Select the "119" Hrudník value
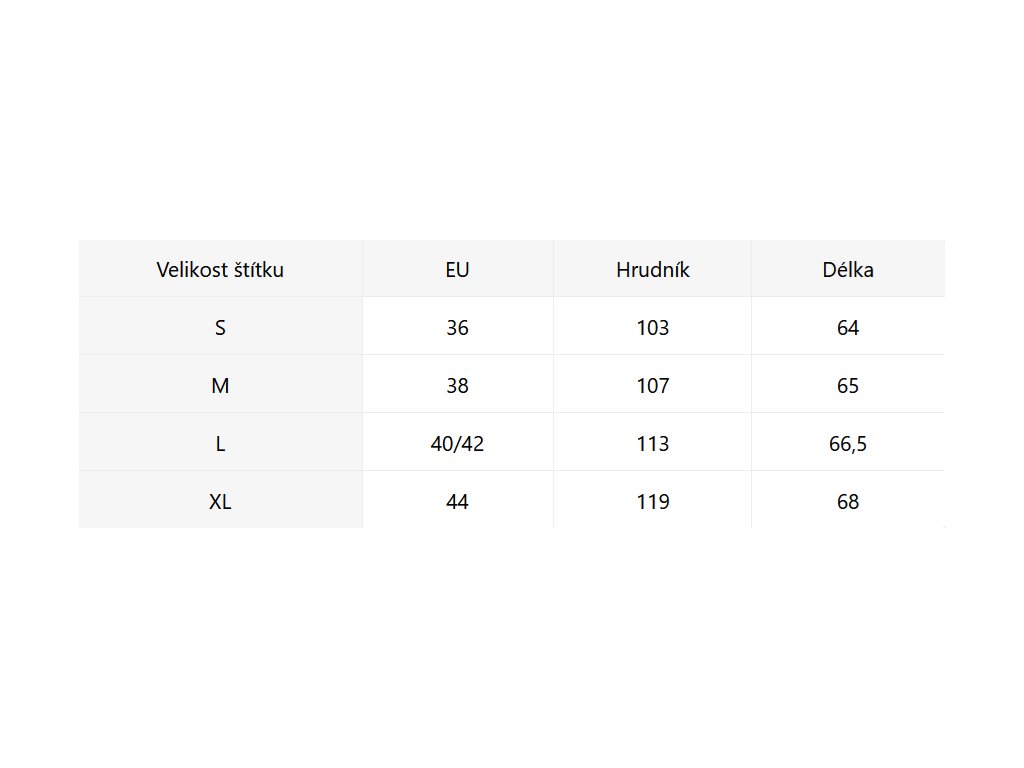 653,502
